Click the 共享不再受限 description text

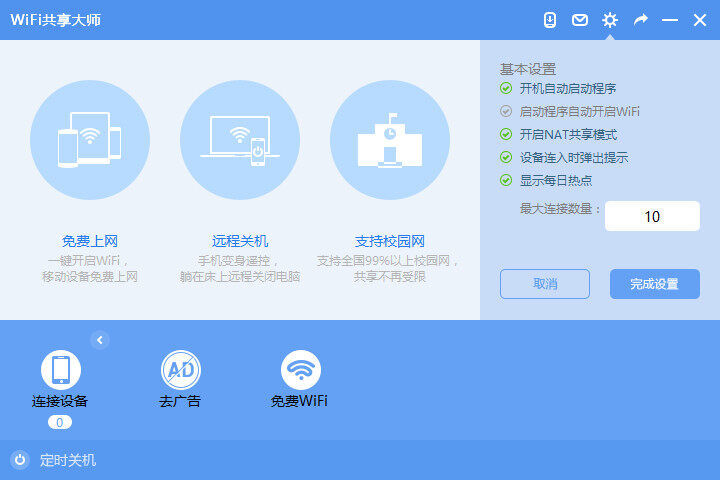click(x=390, y=277)
